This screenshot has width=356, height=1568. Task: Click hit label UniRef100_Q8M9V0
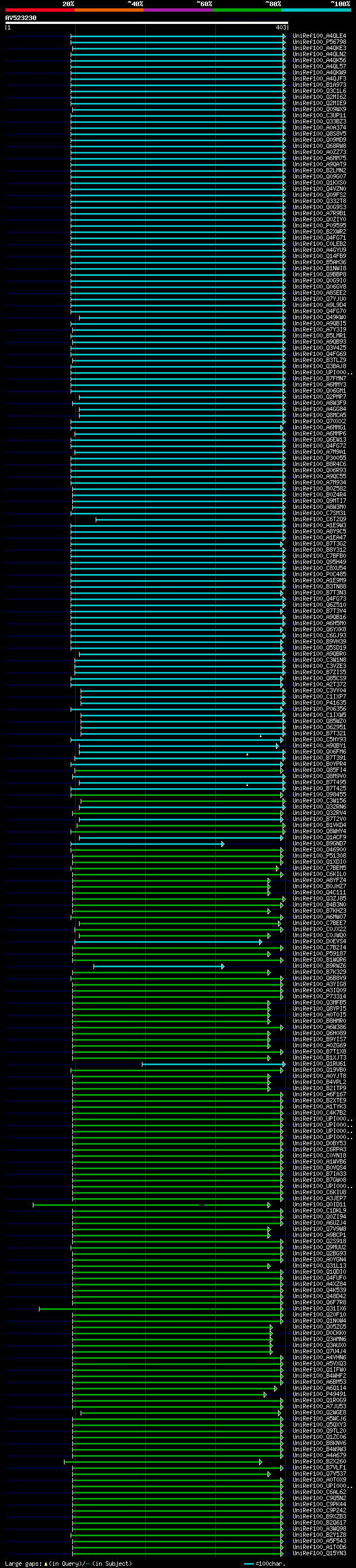319,776
